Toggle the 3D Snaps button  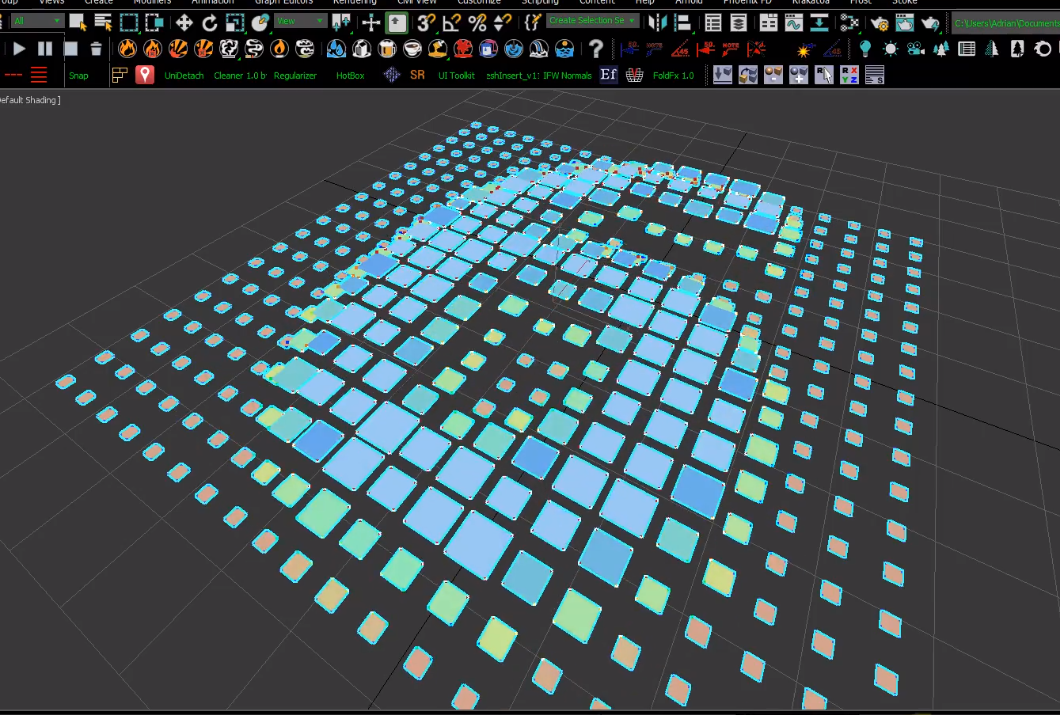tap(426, 23)
